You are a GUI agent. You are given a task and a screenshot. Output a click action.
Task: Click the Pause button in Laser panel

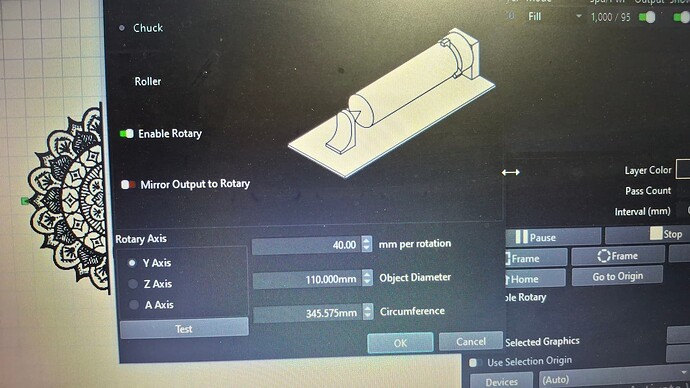coord(554,237)
